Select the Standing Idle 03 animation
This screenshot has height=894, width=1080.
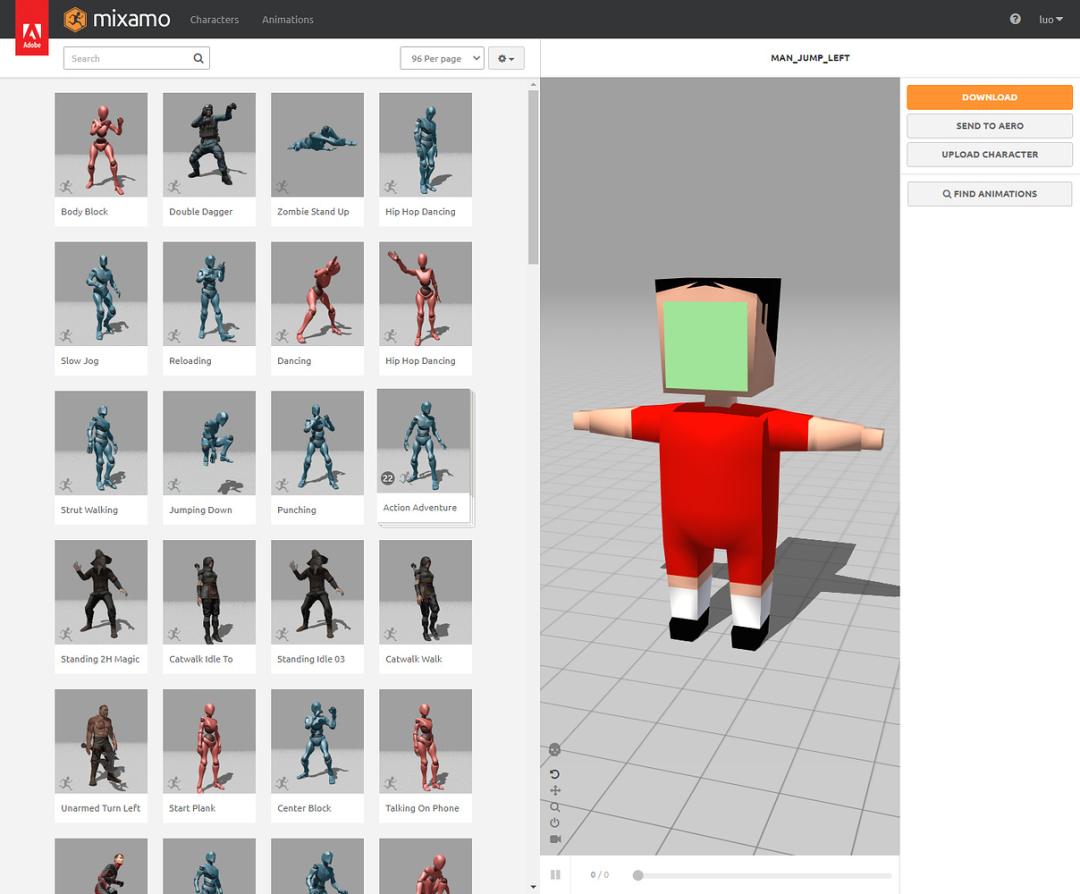click(318, 606)
